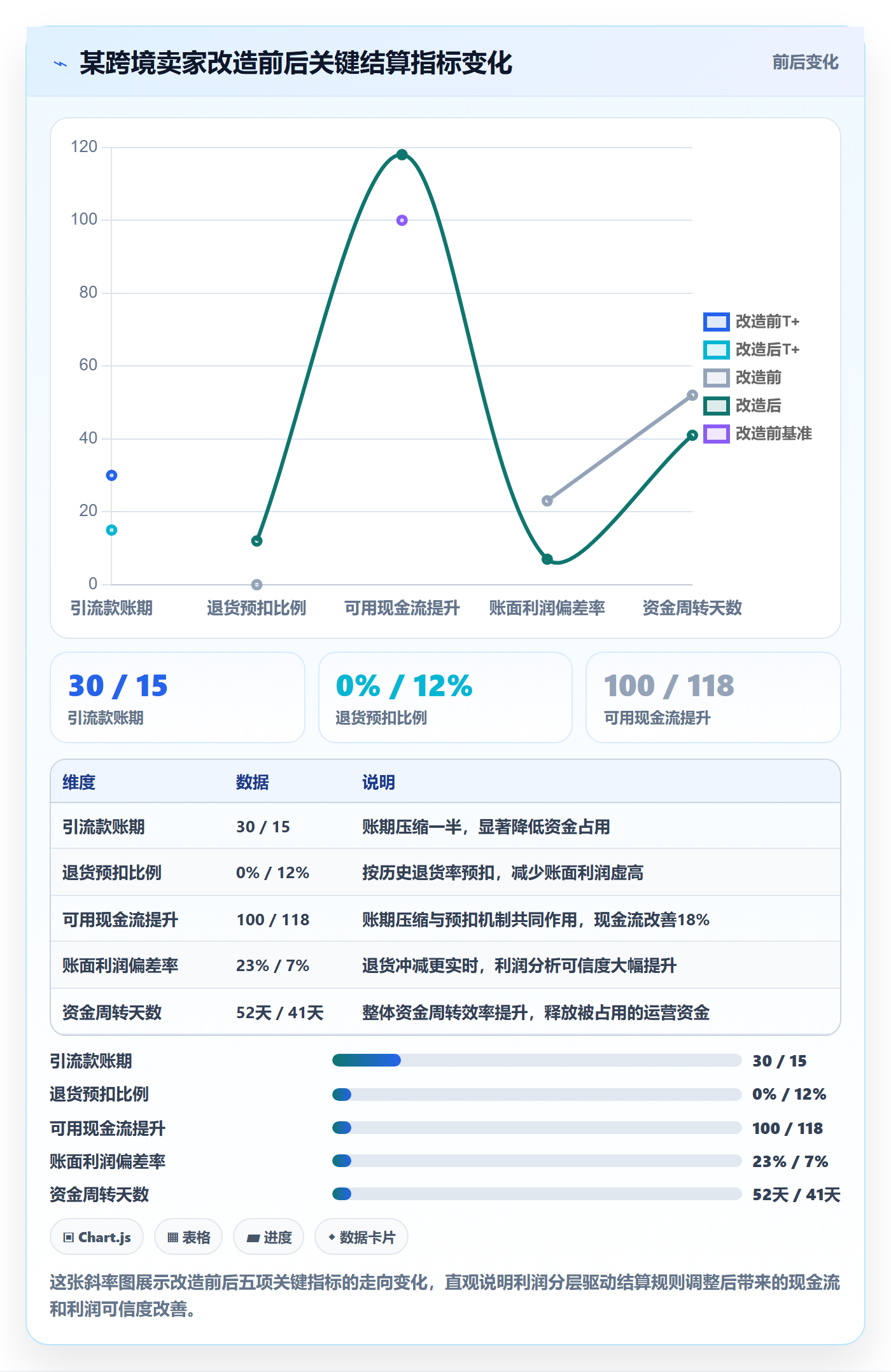
Task: Open the 30 / 15 引流款账期 stat card
Action: coord(178,697)
